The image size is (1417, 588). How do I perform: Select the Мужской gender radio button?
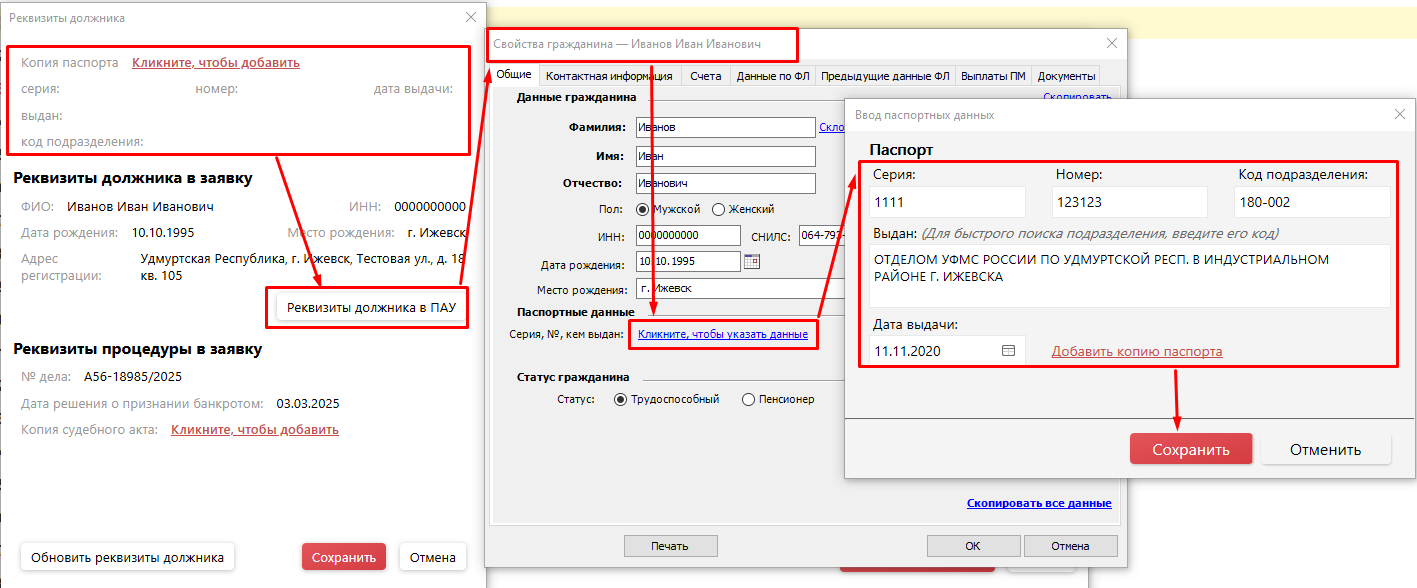pyautogui.click(x=642, y=209)
